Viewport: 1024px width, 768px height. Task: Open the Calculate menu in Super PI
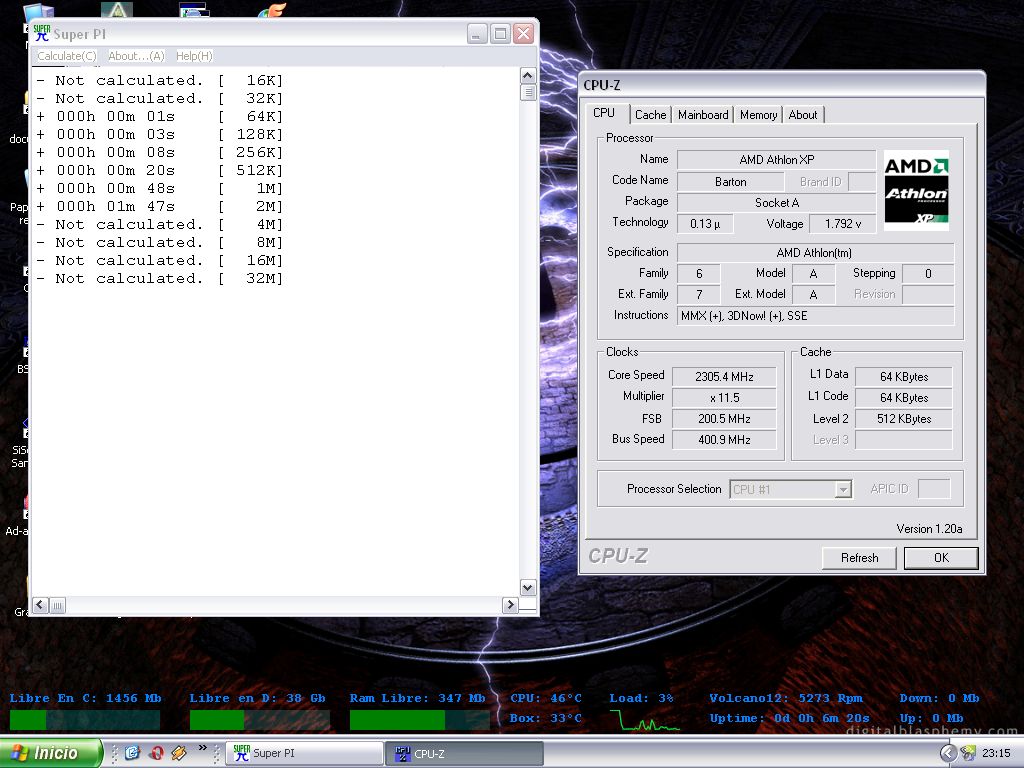point(67,56)
